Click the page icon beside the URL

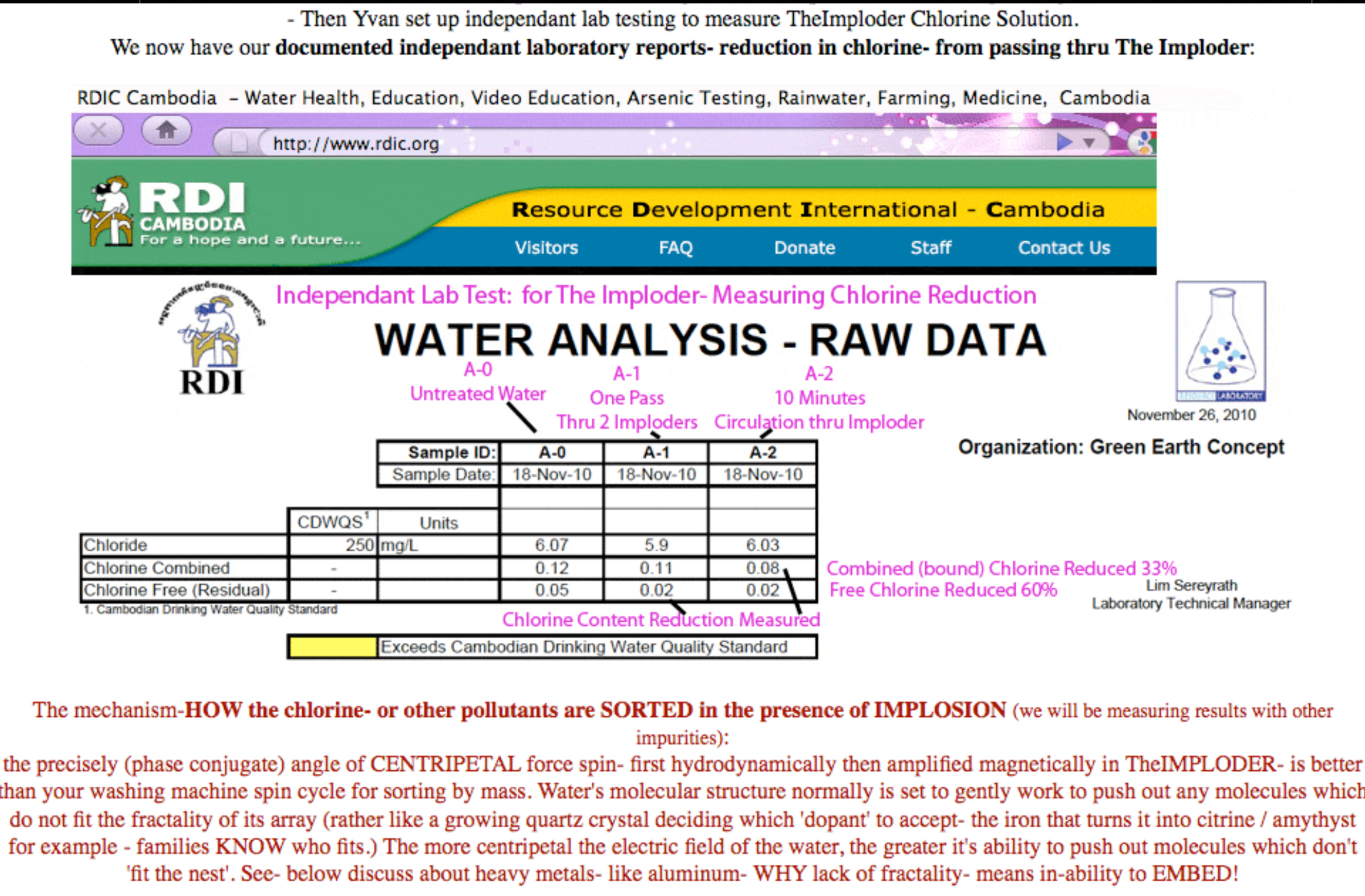(x=238, y=143)
